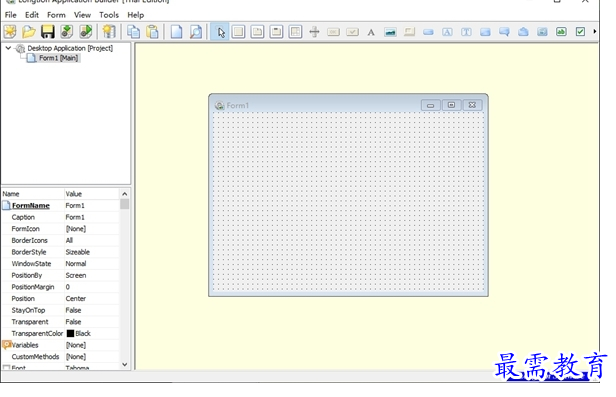Select the arrow pointer tool
The width and height of the screenshot is (616, 397).
click(220, 31)
